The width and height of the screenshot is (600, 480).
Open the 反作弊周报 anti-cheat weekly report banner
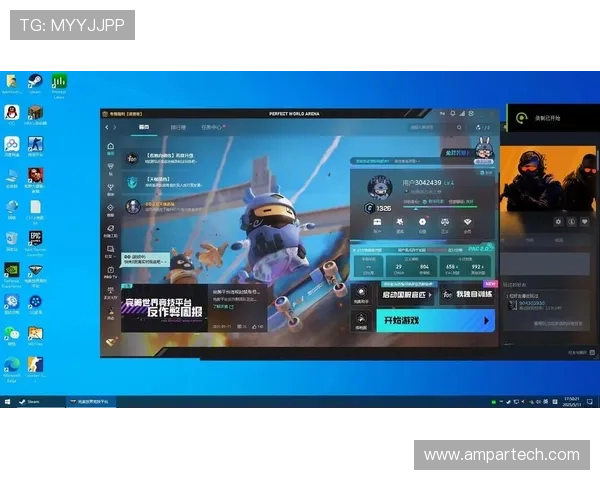tap(165, 308)
